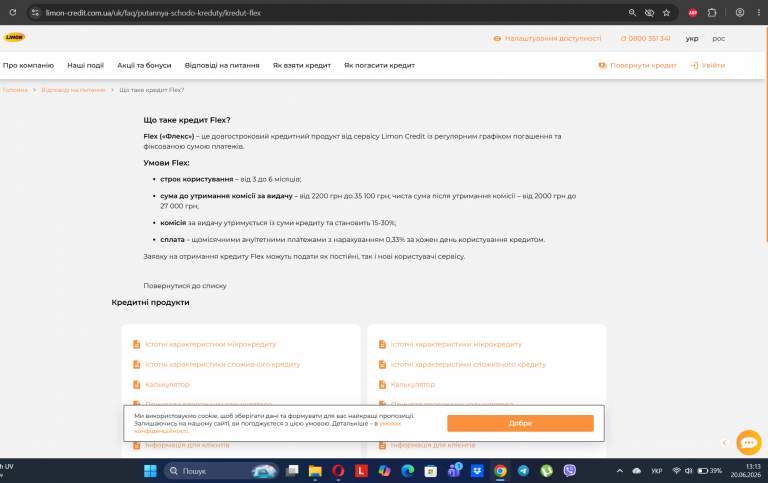768x483 pixels.
Task: Open Telegram from the taskbar
Action: click(523, 471)
